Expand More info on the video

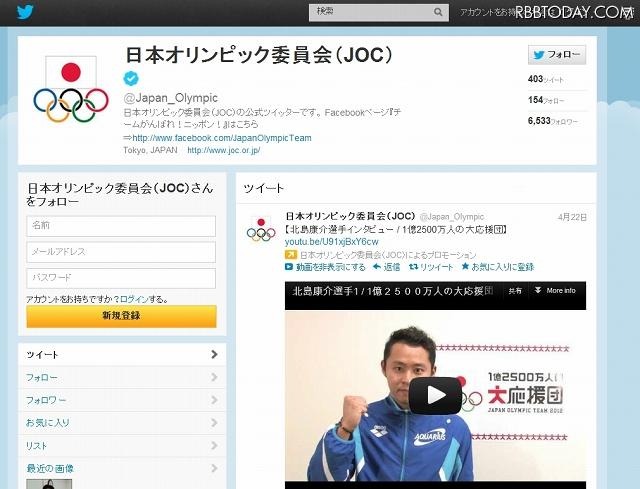point(555,291)
